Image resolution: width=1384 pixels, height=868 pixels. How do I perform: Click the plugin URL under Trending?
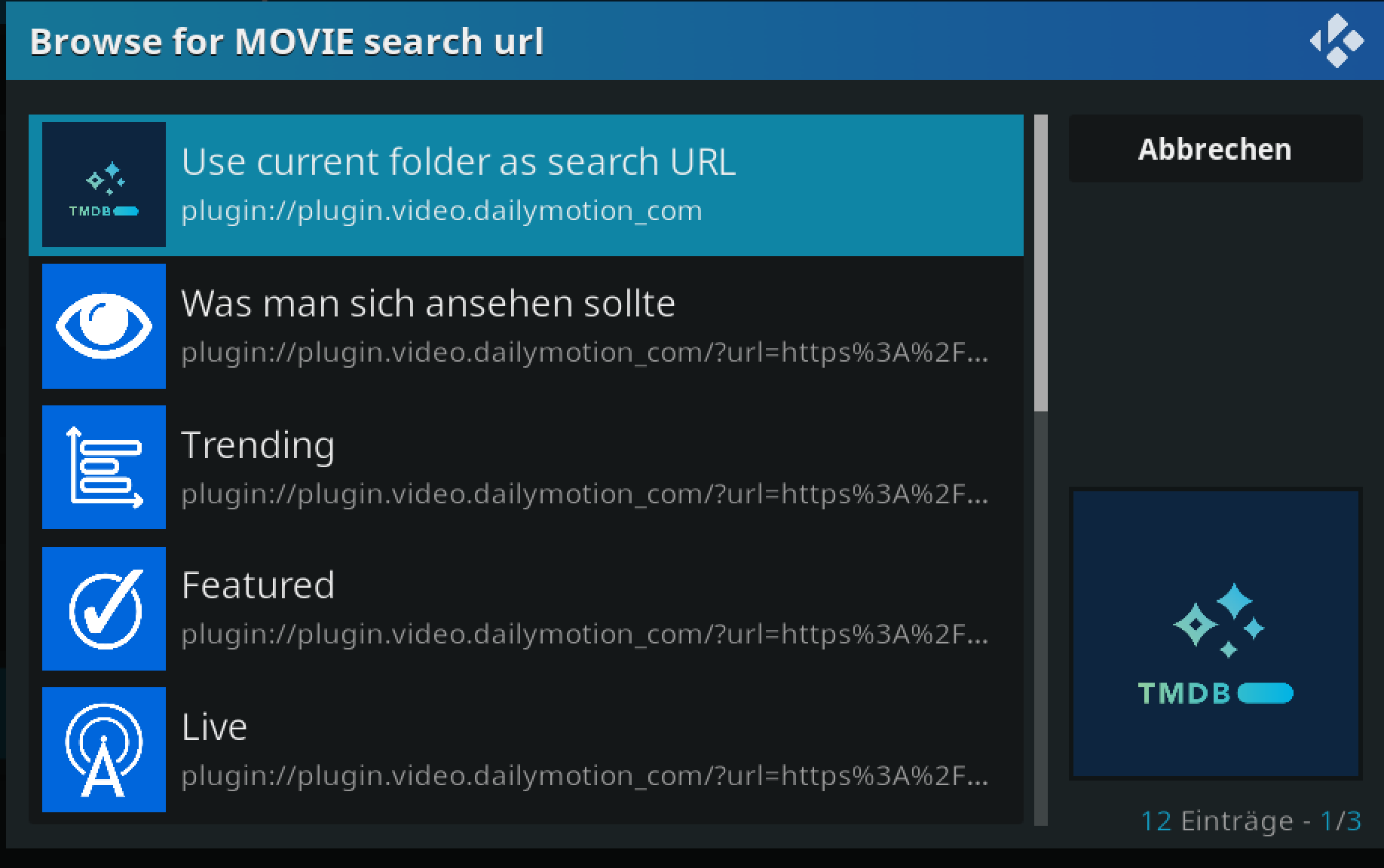point(584,494)
